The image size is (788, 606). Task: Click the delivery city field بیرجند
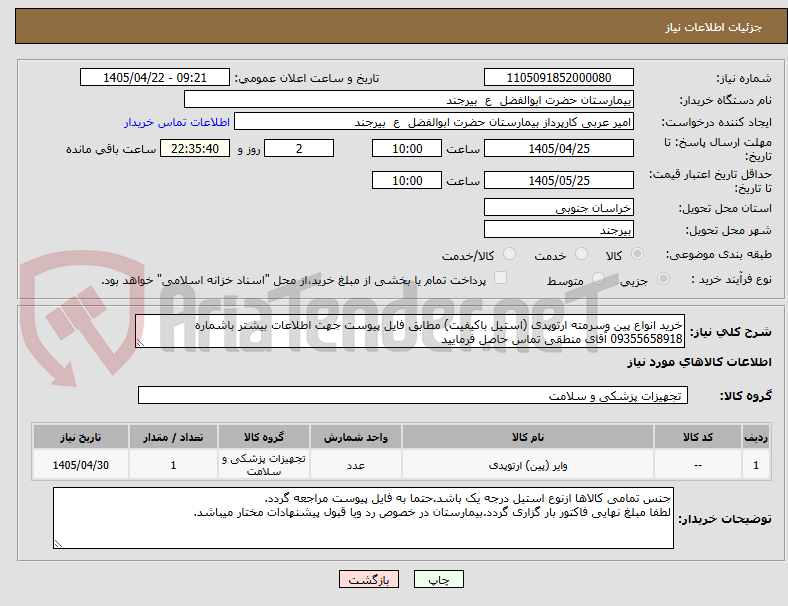(559, 230)
